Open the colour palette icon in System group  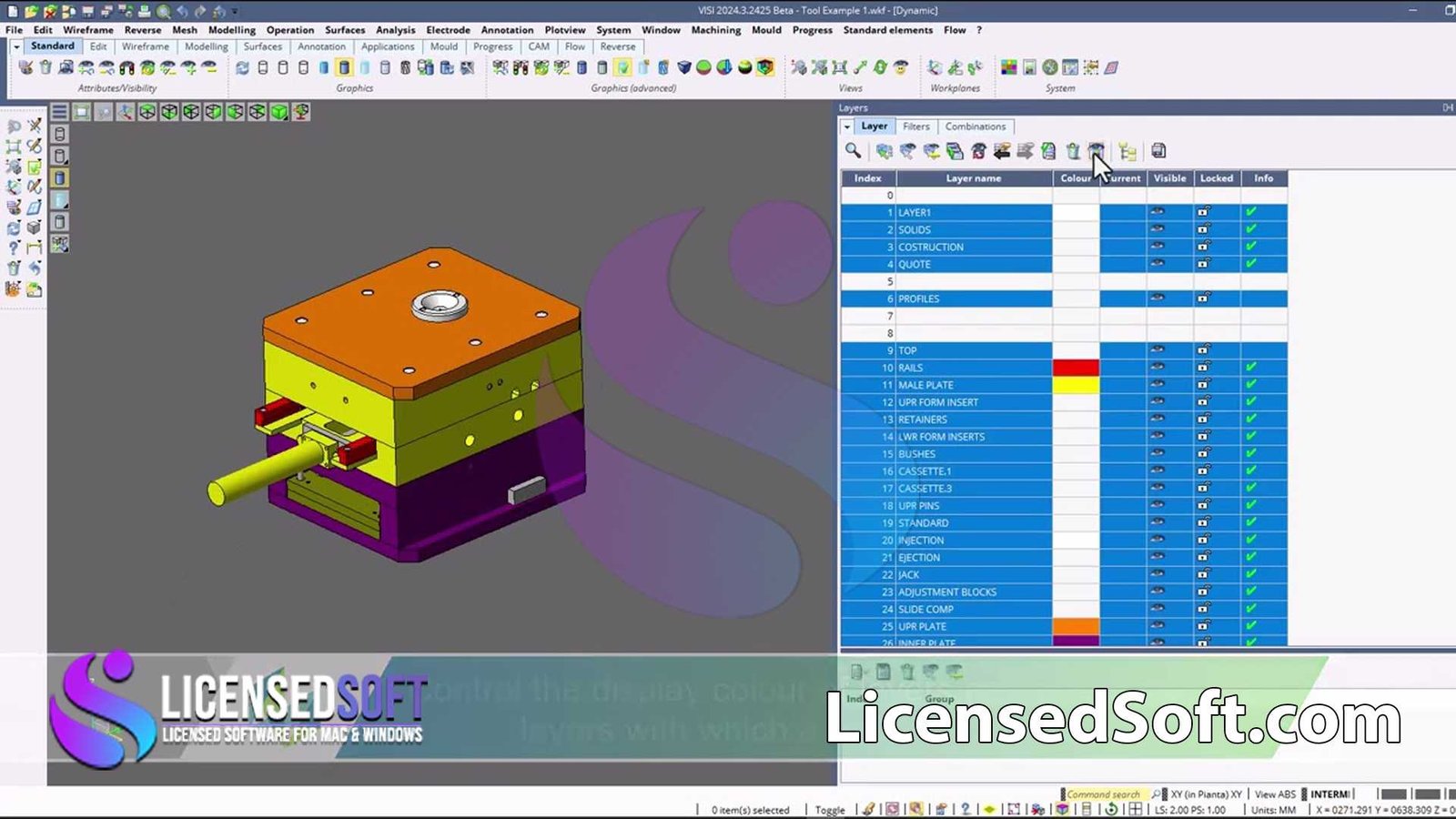tap(1008, 67)
